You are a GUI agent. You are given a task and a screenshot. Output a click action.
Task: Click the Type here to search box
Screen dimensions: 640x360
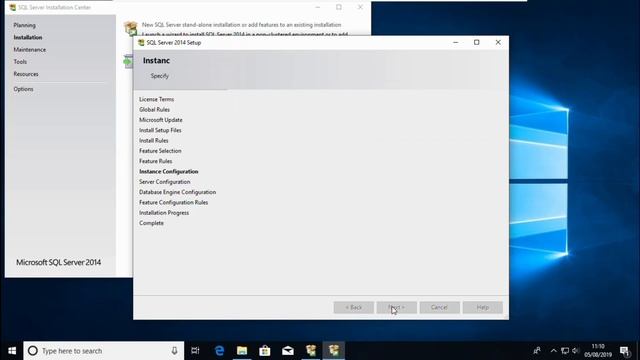(104, 351)
